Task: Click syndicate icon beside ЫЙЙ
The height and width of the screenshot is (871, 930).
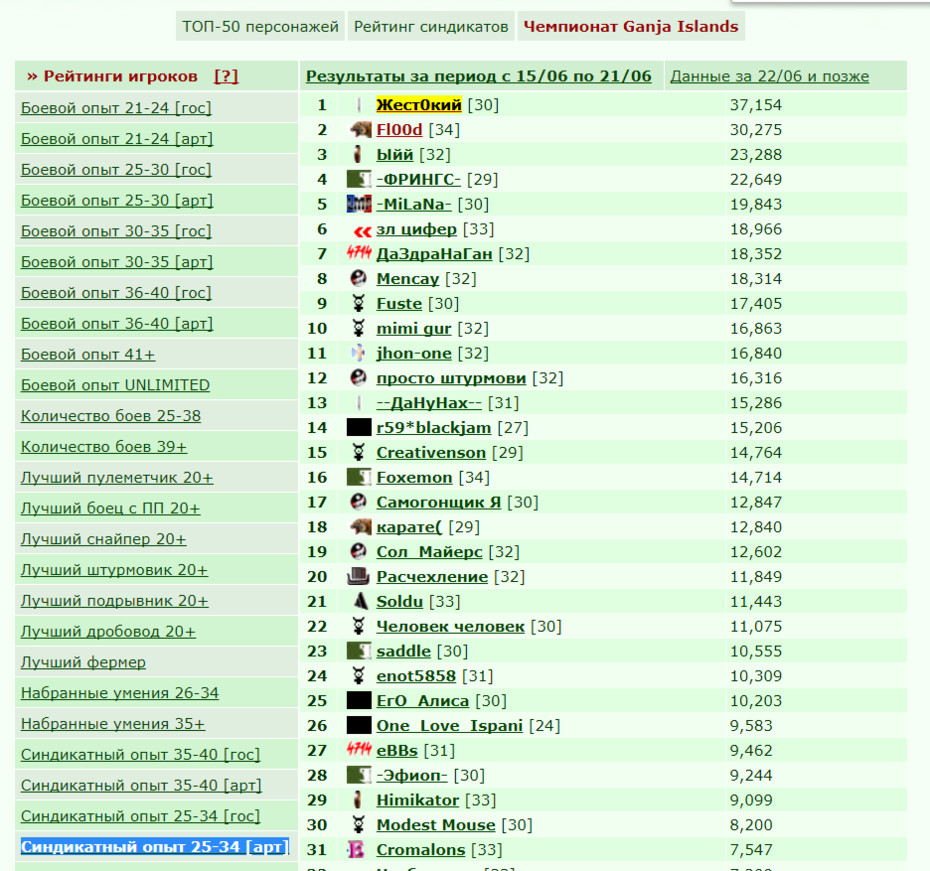Action: [x=358, y=154]
